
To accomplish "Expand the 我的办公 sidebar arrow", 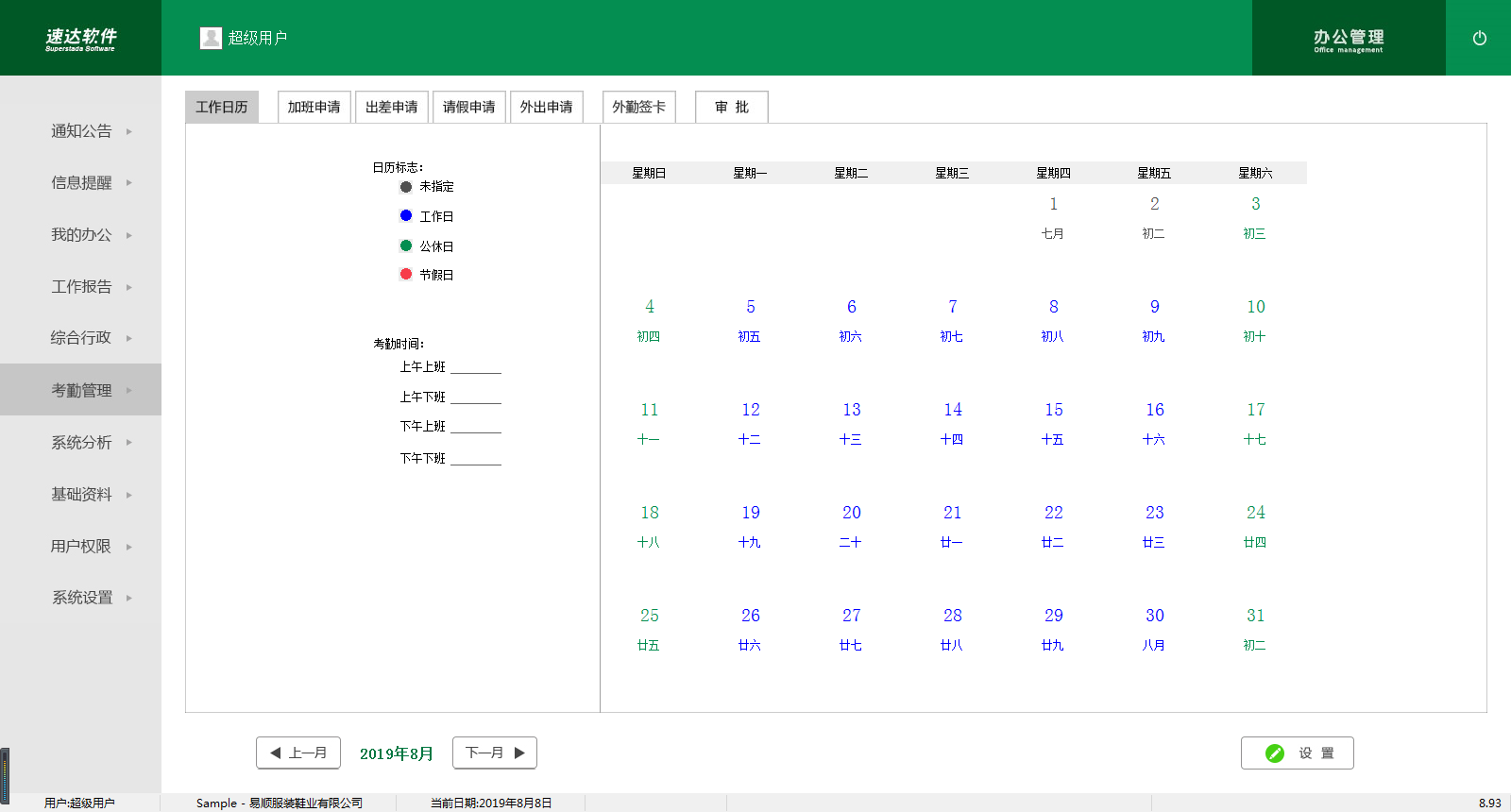I will pos(129,235).
